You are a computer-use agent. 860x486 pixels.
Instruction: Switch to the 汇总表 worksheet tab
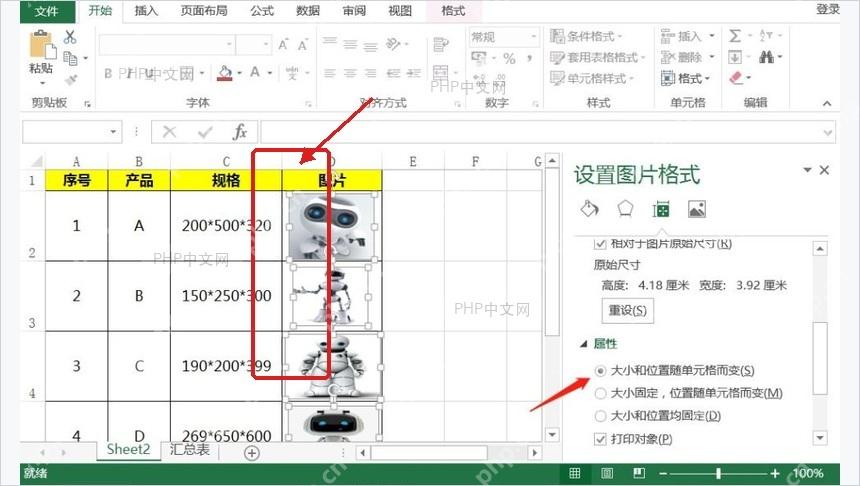[x=189, y=449]
